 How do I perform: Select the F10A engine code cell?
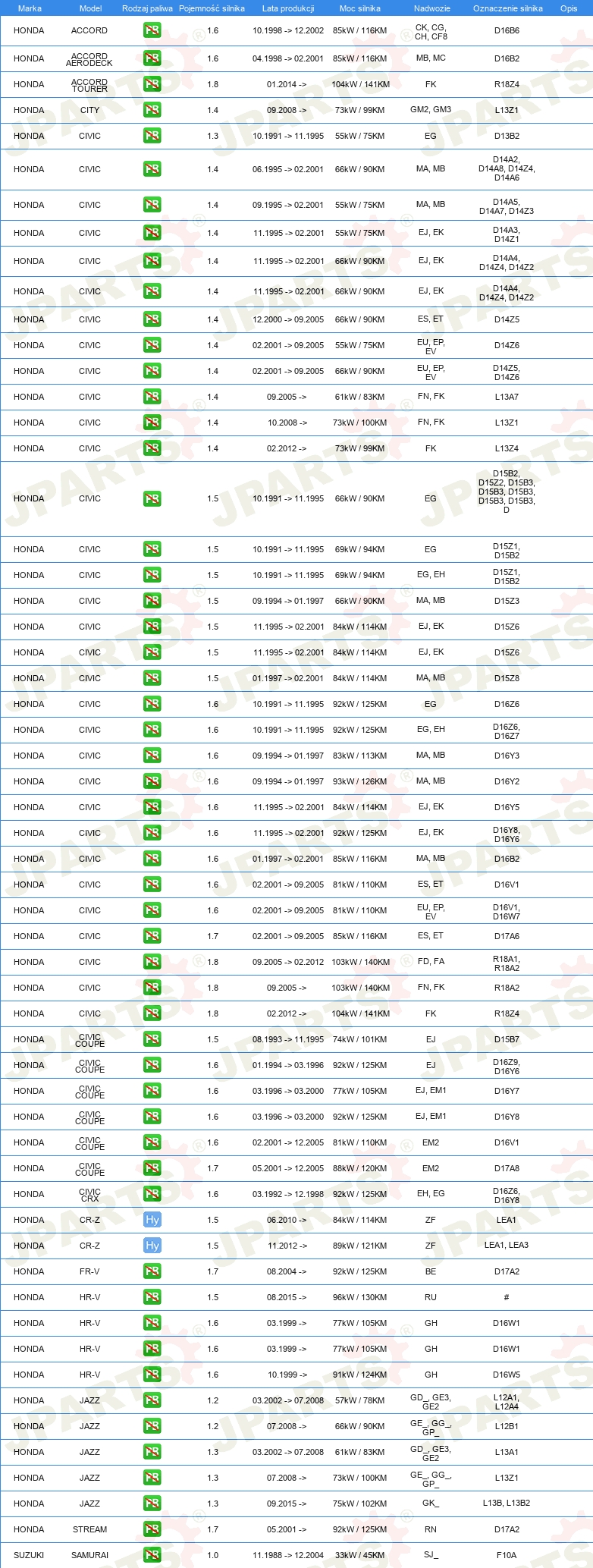[x=507, y=1555]
